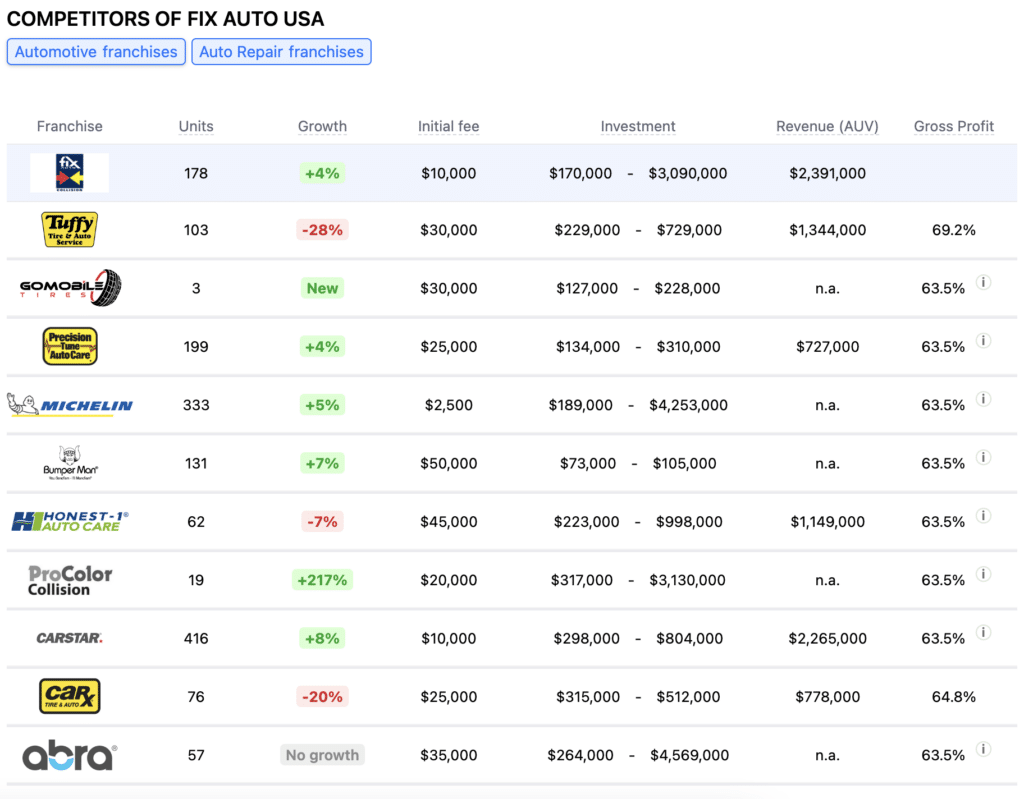1024x799 pixels.
Task: Select the $45,000 initial fee
Action: (x=449, y=522)
